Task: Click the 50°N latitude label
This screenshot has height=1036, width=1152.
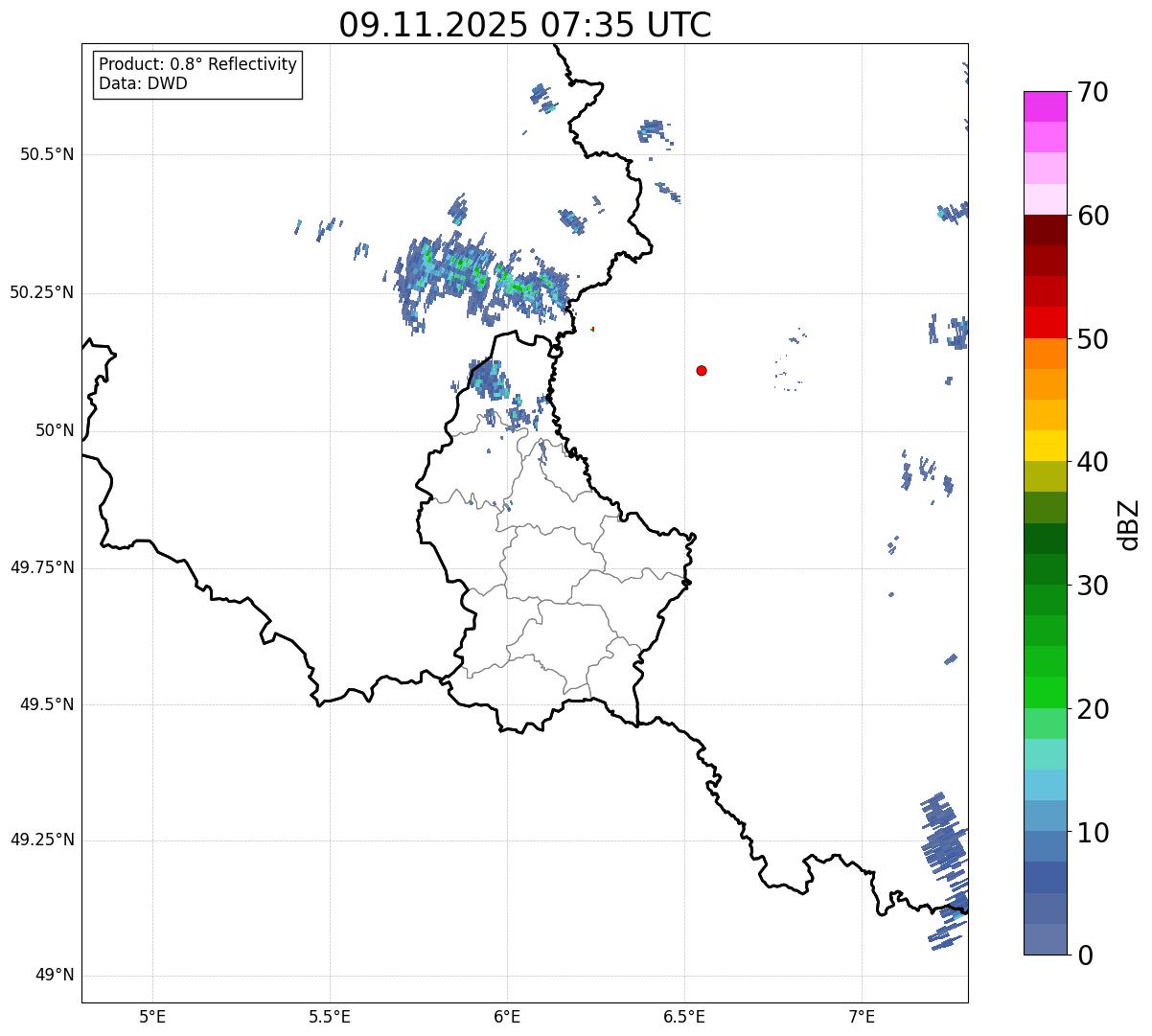Action: coord(55,430)
